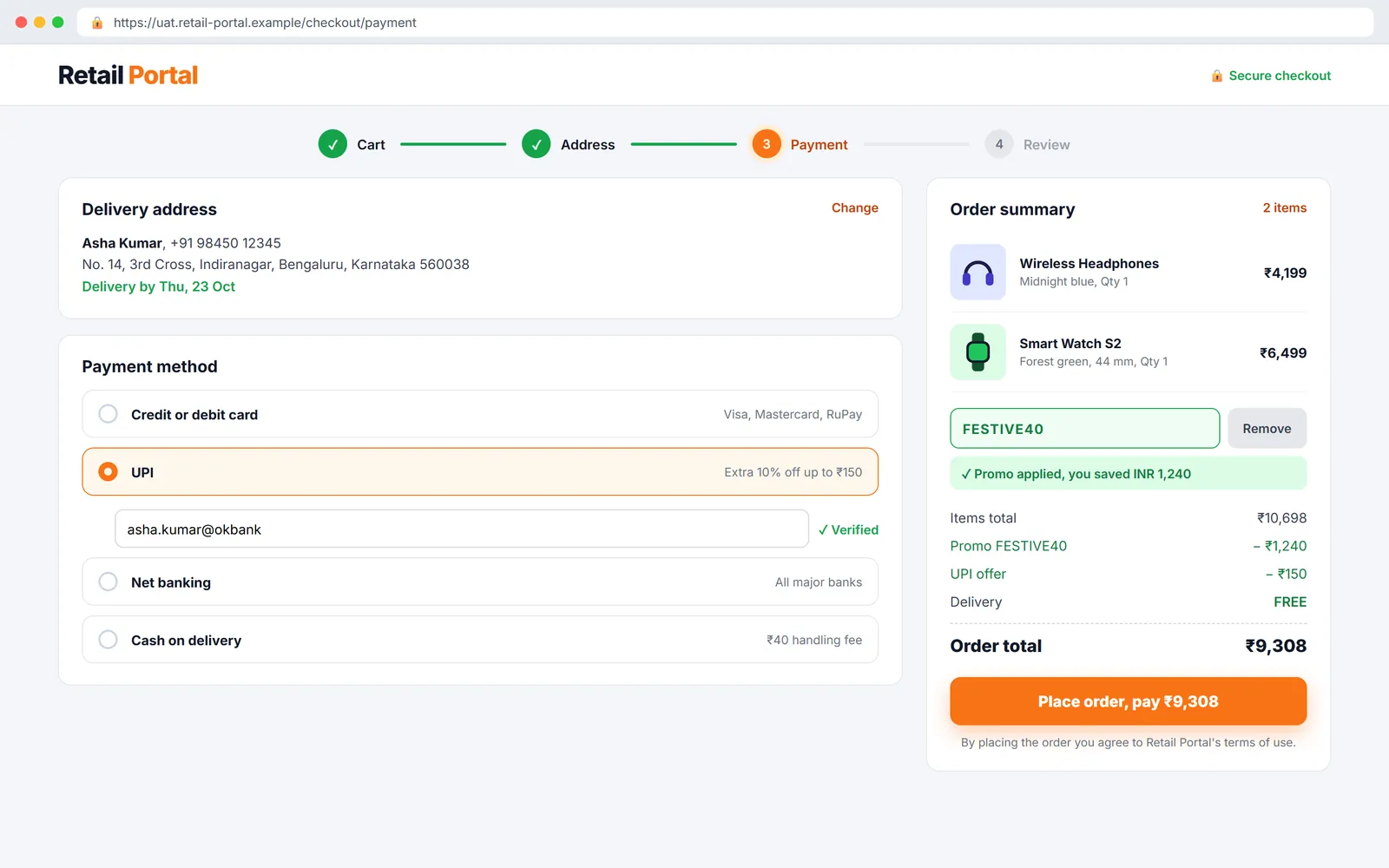Go back to the Cart step label
The image size is (1389, 868).
[x=371, y=145]
